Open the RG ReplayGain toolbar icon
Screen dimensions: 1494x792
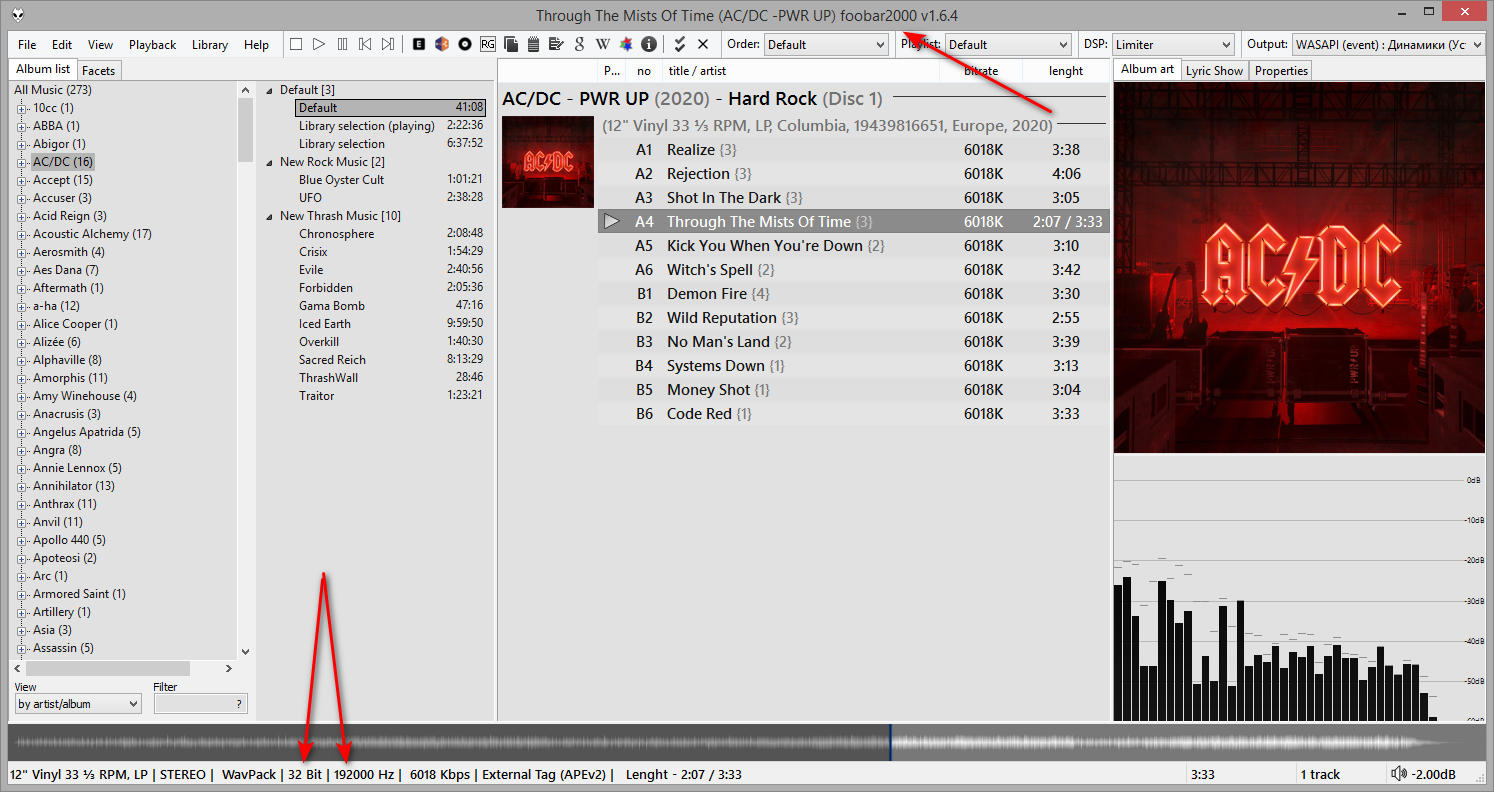tap(487, 44)
